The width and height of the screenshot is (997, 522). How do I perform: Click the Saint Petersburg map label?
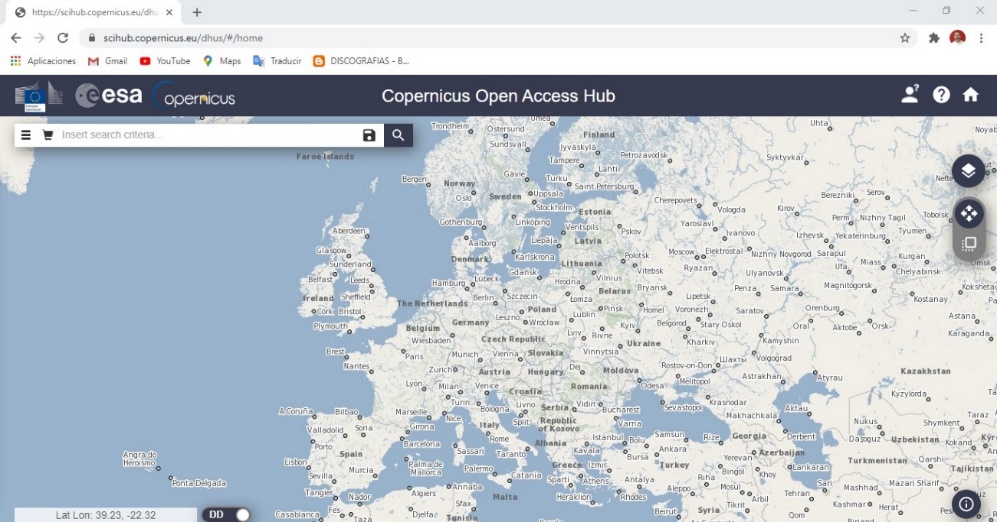[604, 186]
